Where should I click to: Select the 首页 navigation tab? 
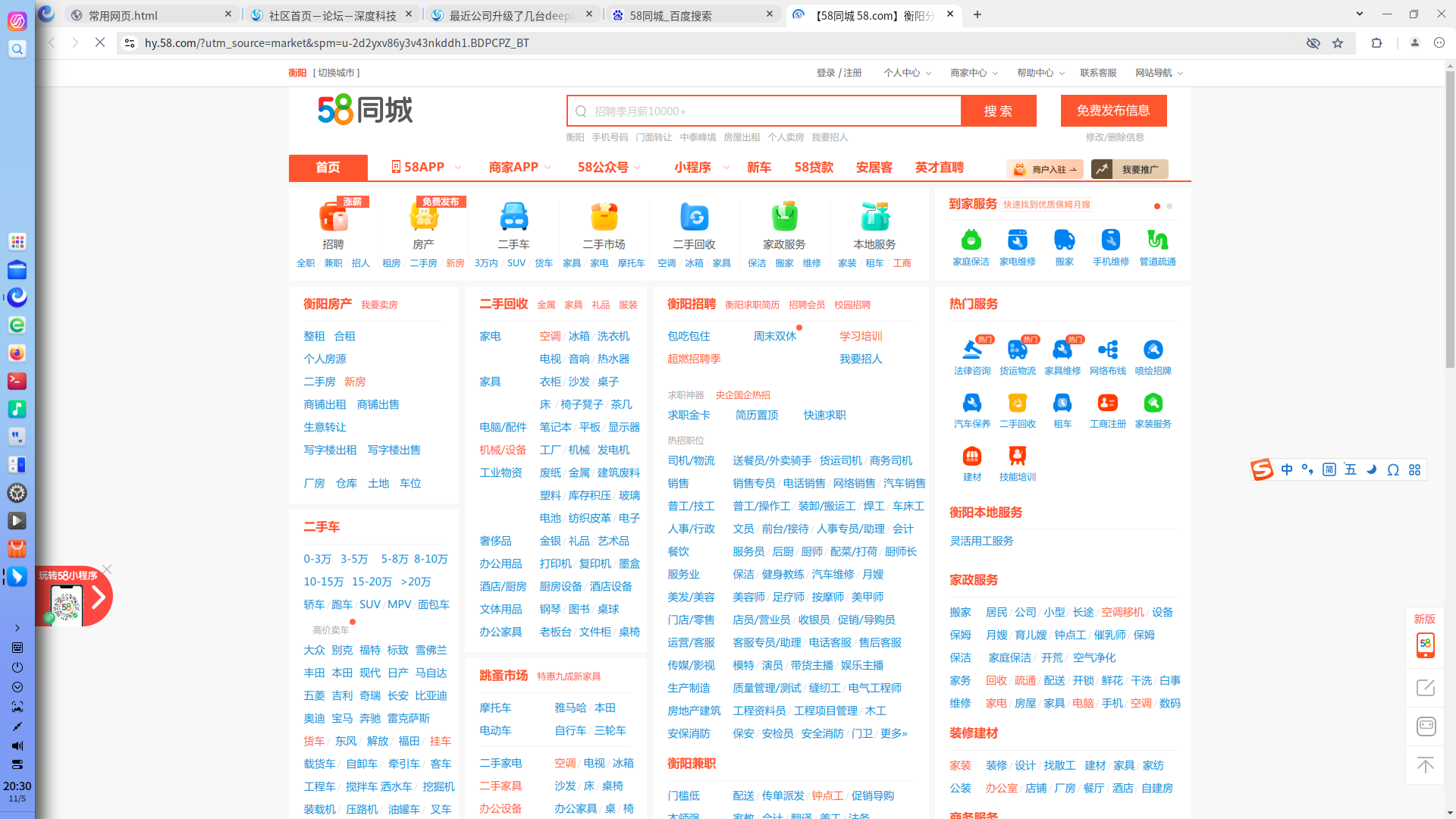(x=328, y=167)
